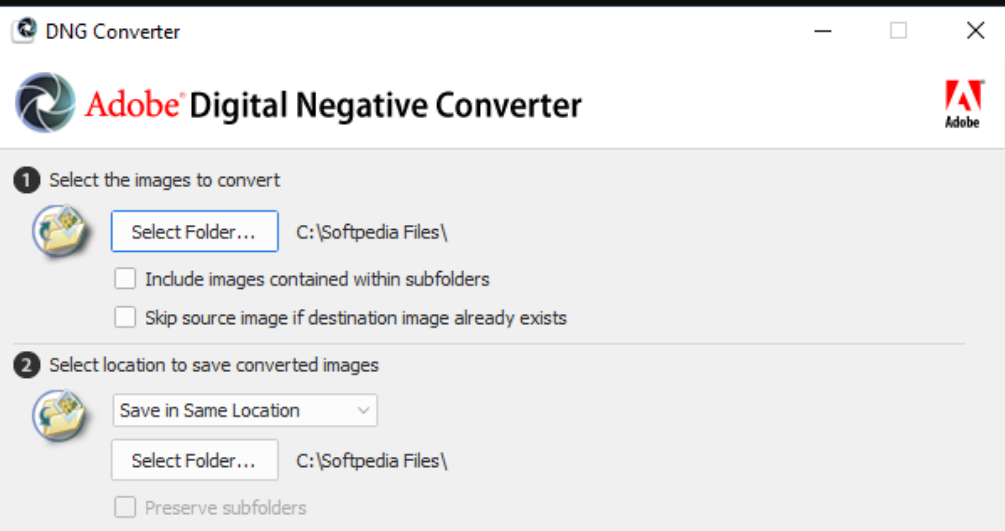
Task: Click the source path C:\Softpedia Files\
Action: coord(372,233)
